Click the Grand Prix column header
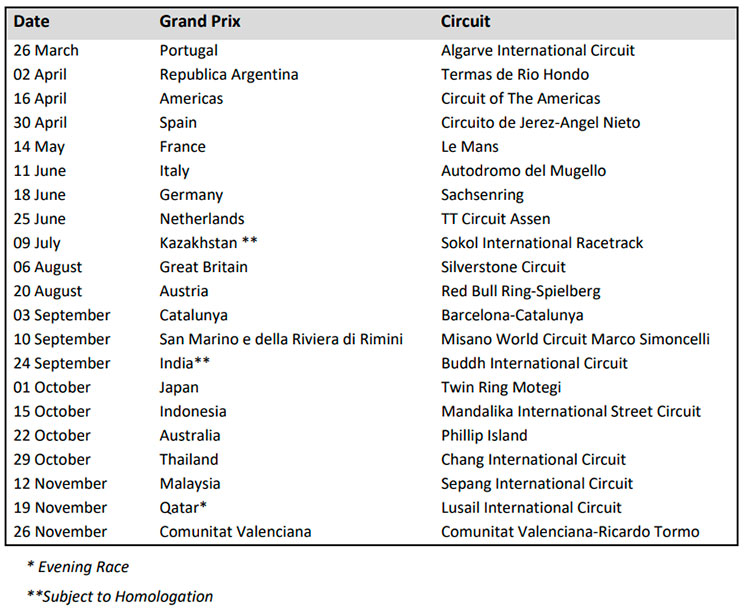The width and height of the screenshot is (745, 610). (x=200, y=21)
